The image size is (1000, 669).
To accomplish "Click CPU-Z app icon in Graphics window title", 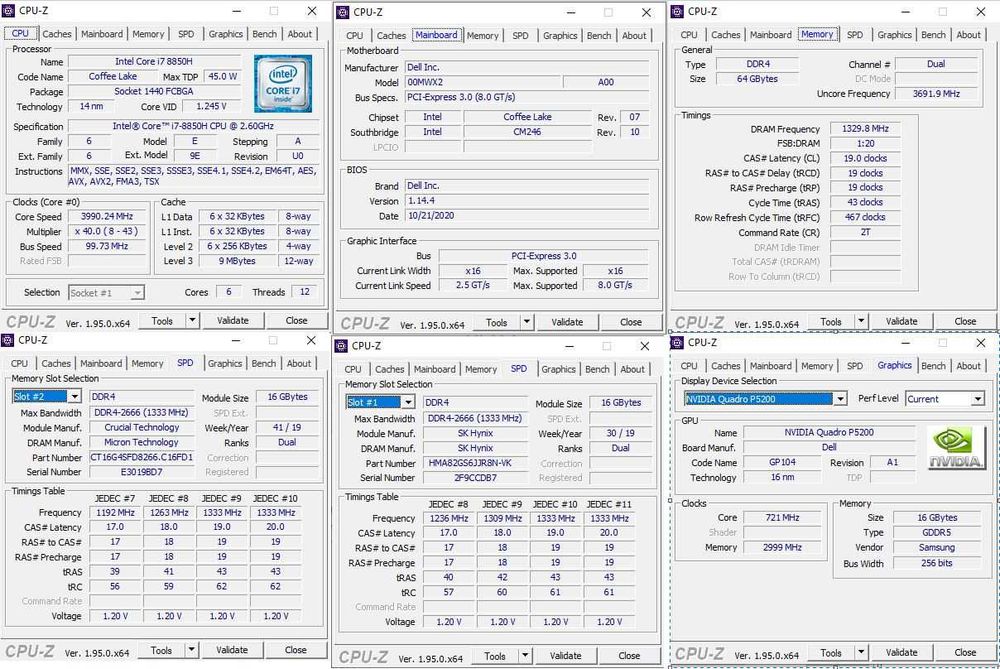I will coord(677,342).
